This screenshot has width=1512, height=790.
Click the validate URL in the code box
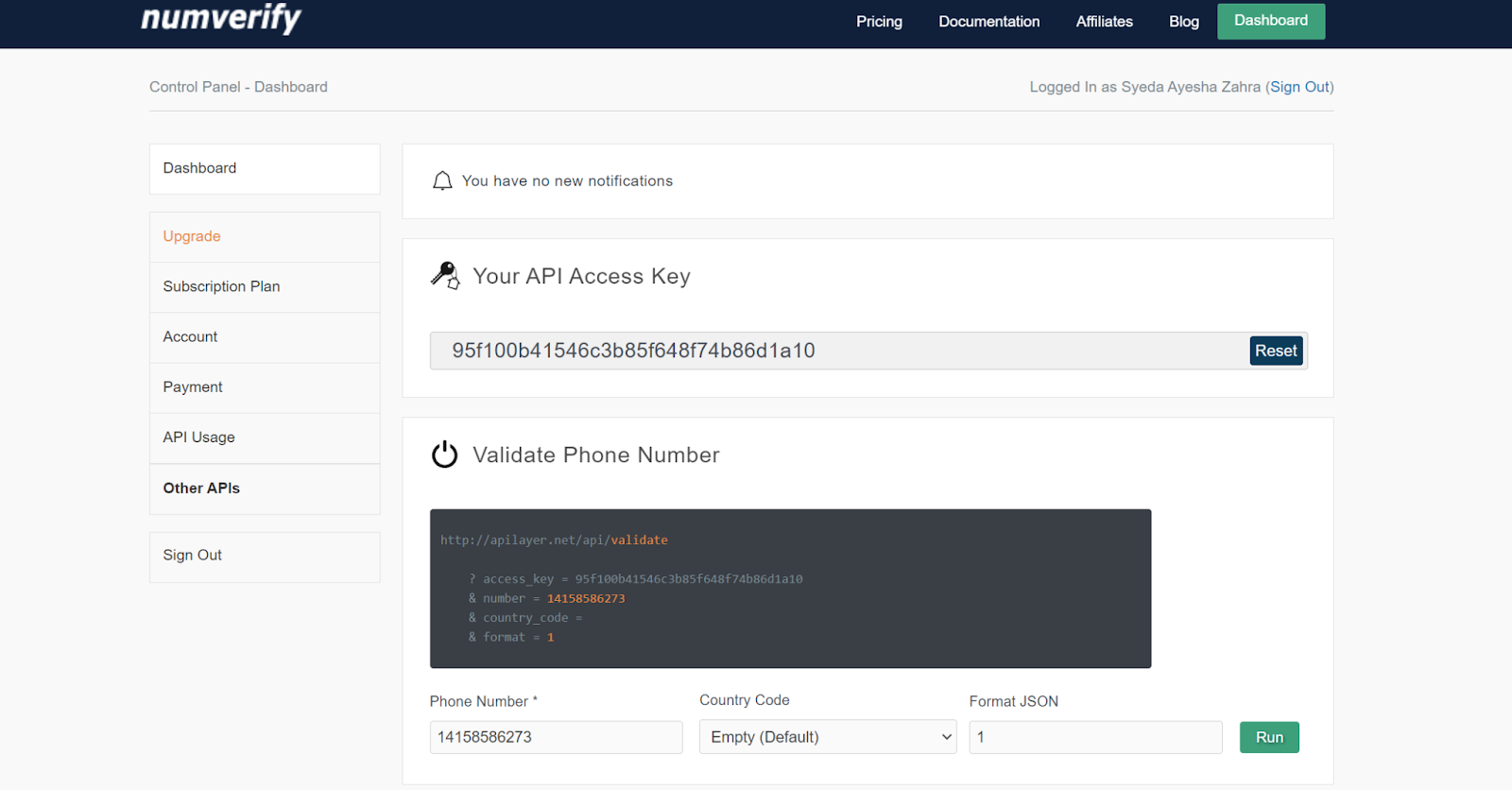tap(554, 540)
